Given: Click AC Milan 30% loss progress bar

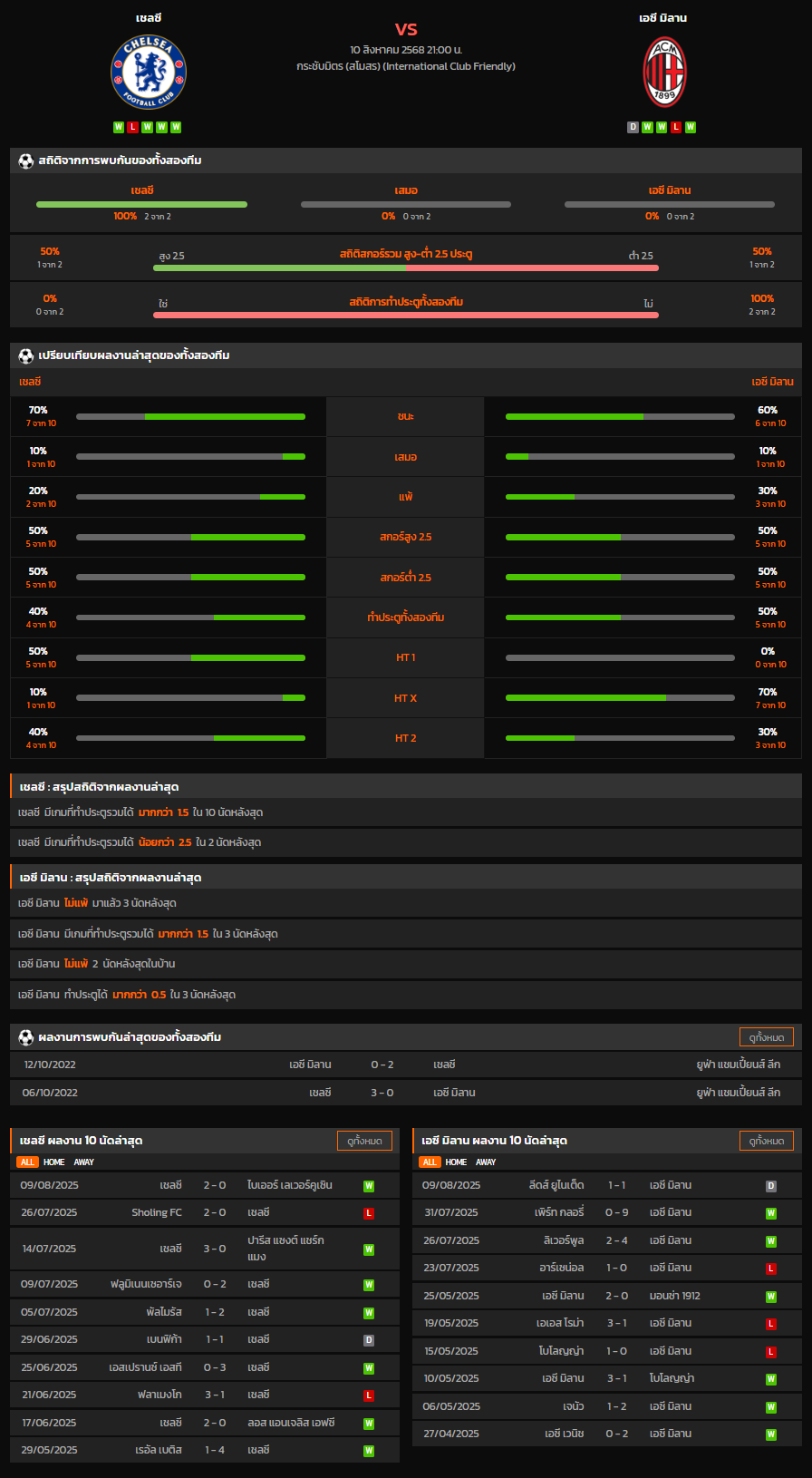Looking at the screenshot, I should pos(620,497).
